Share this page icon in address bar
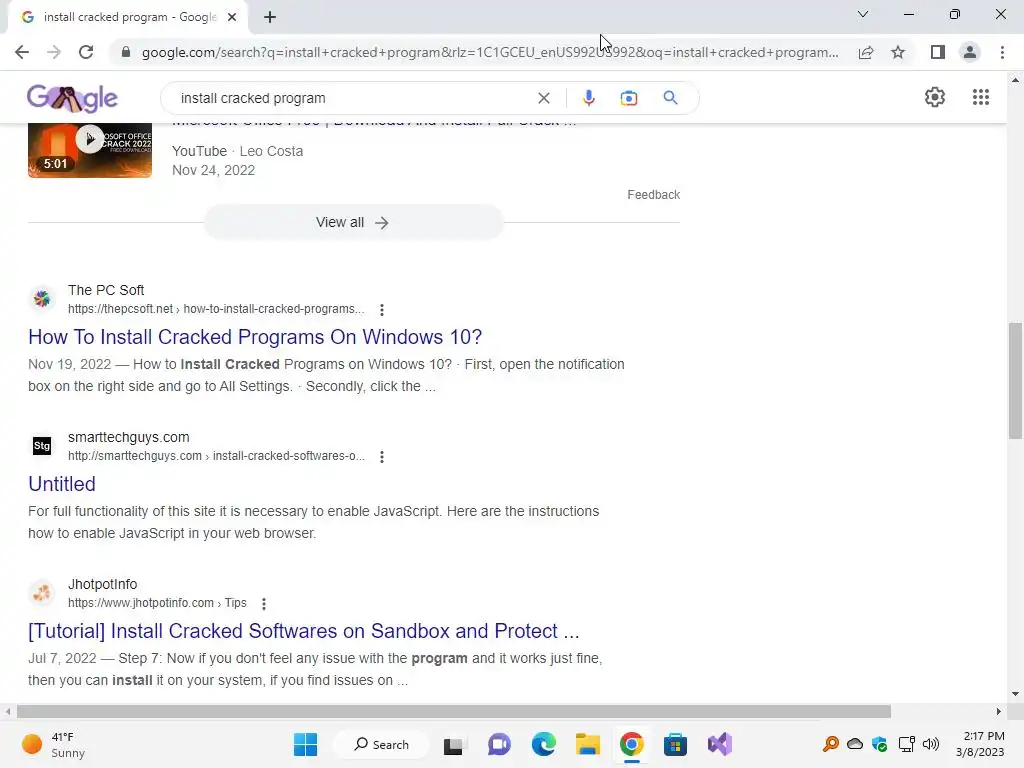Screen dimensions: 1024x768 pyautogui.click(x=866, y=52)
